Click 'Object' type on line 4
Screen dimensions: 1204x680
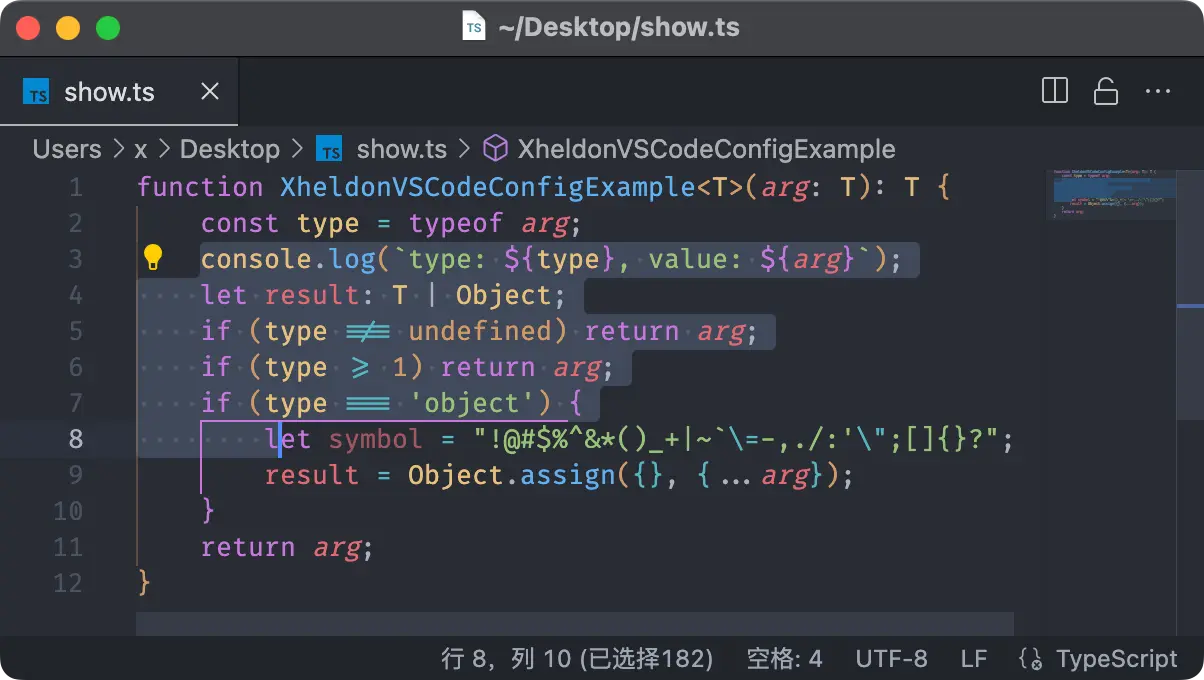[503, 295]
